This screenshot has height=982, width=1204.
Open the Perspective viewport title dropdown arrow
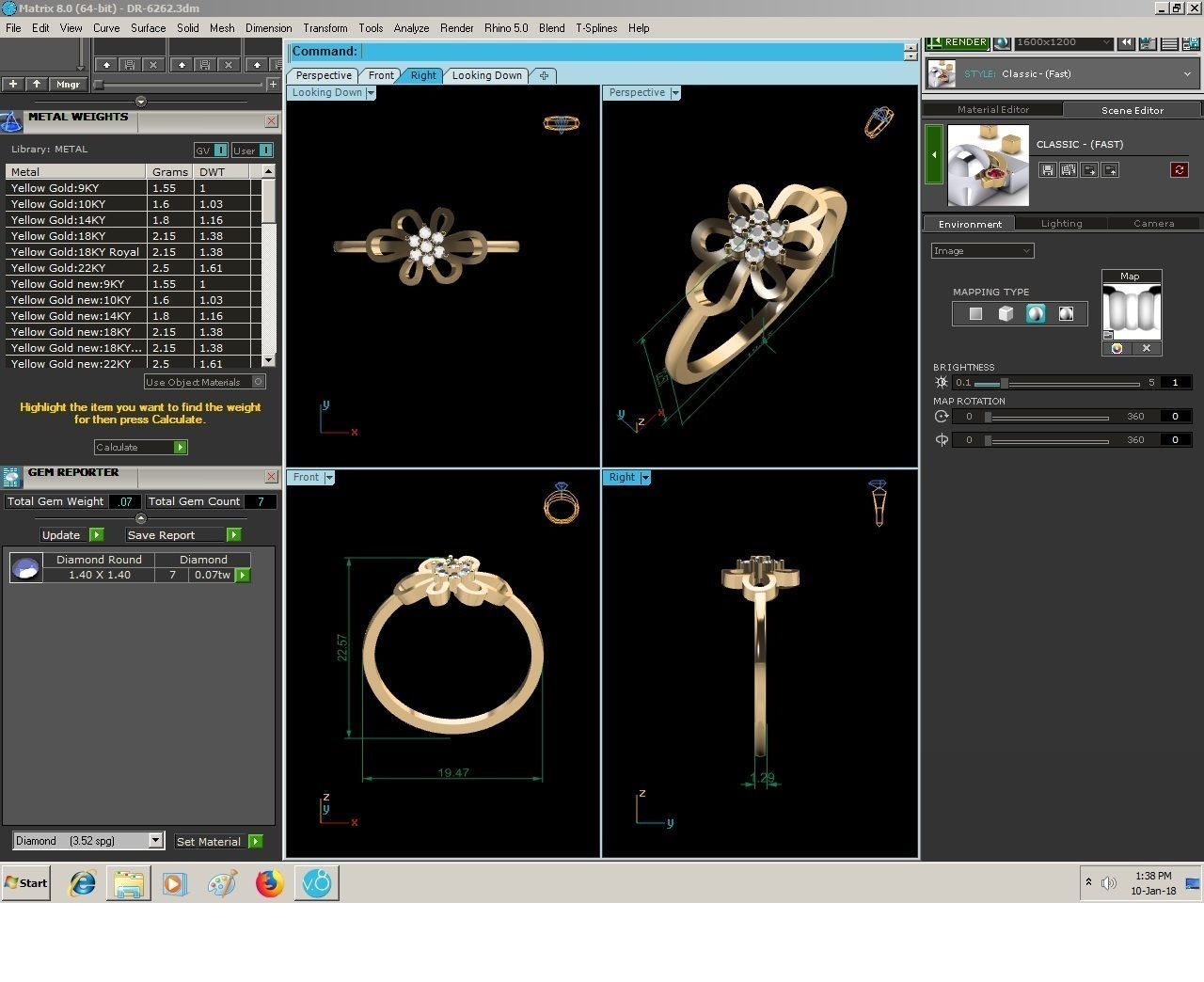(x=674, y=92)
